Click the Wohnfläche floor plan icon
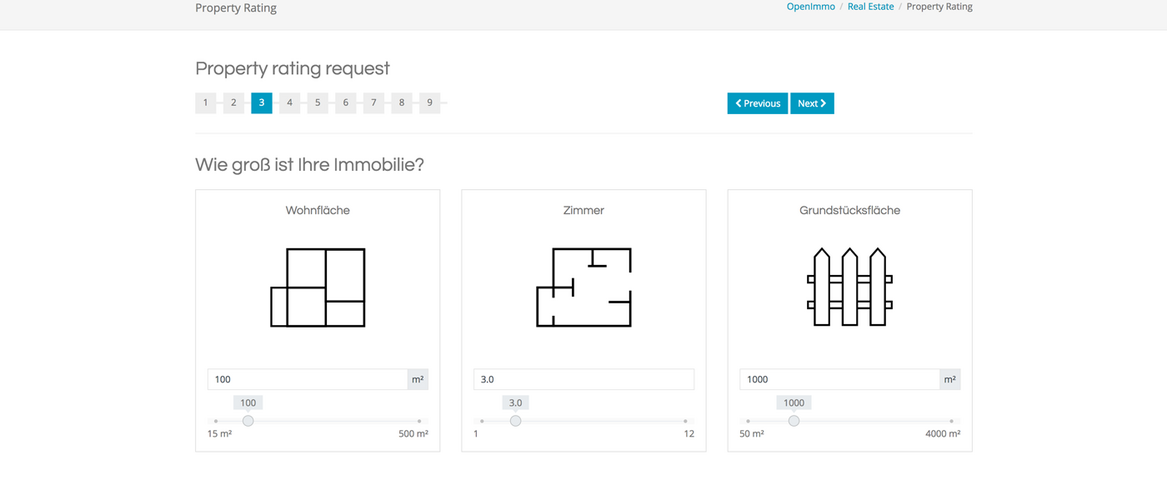The image size is (1167, 500). [x=317, y=288]
